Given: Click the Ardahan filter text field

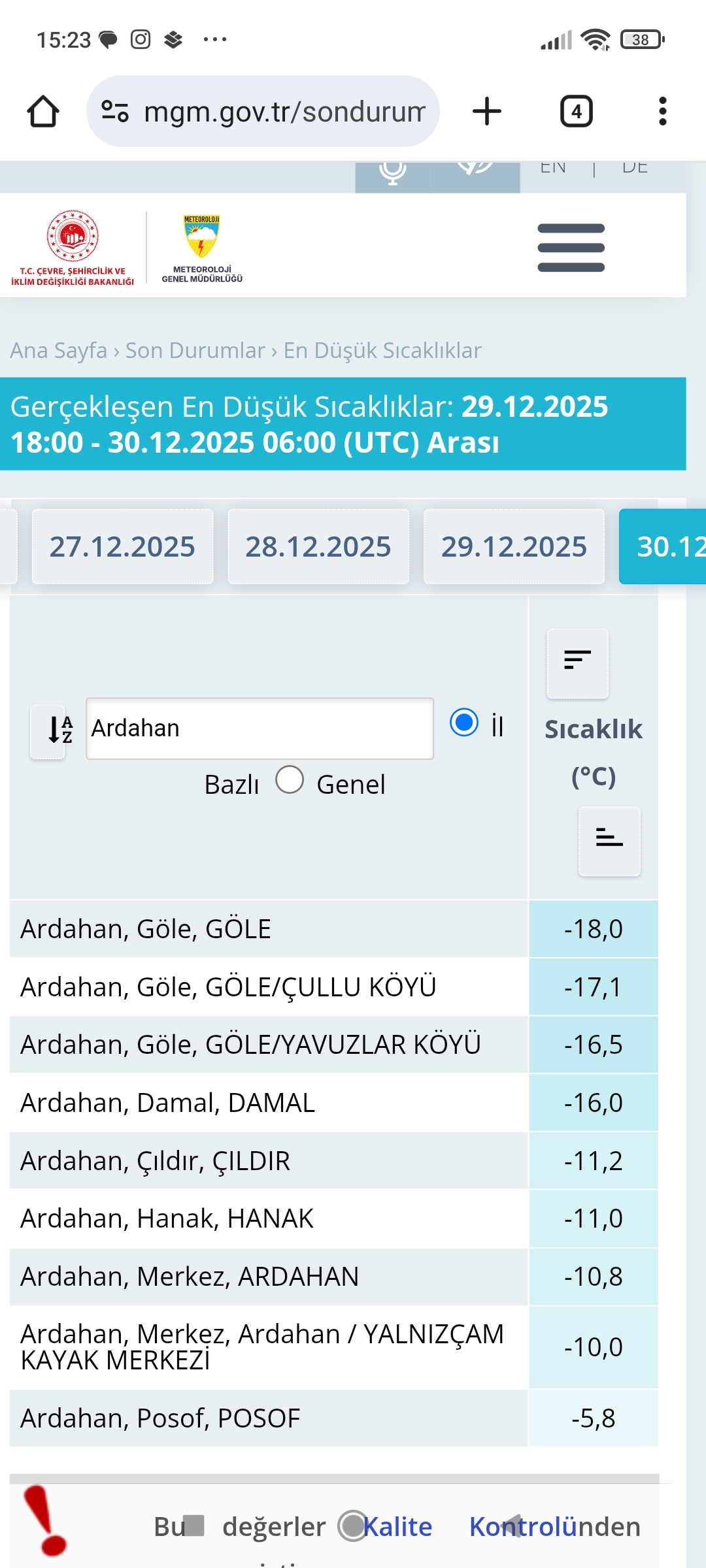Looking at the screenshot, I should tap(260, 728).
